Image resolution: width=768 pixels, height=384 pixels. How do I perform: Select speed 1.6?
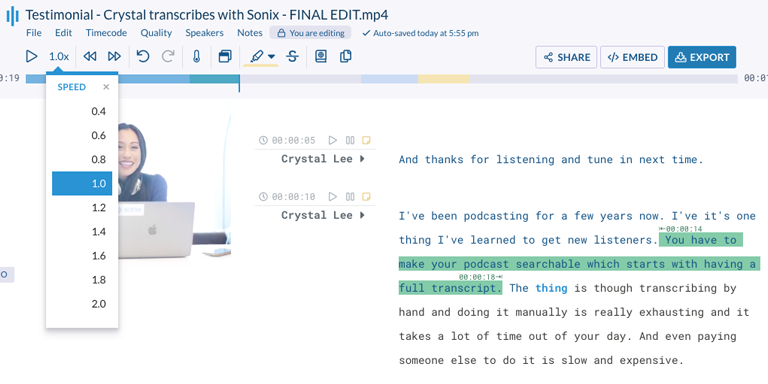click(x=82, y=256)
